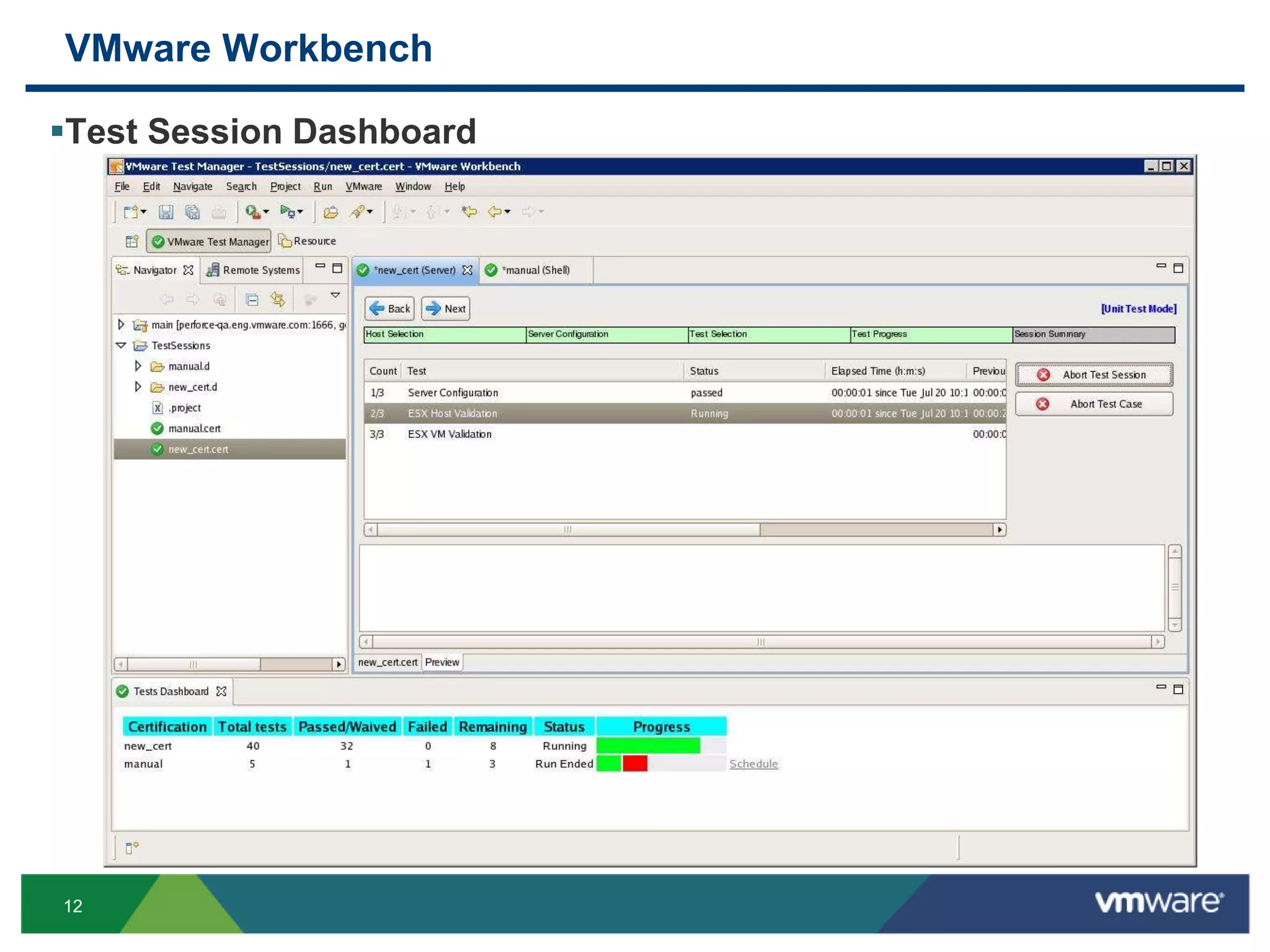This screenshot has height=952, width=1270.
Task: Close the Navigator view tab
Action: [189, 270]
